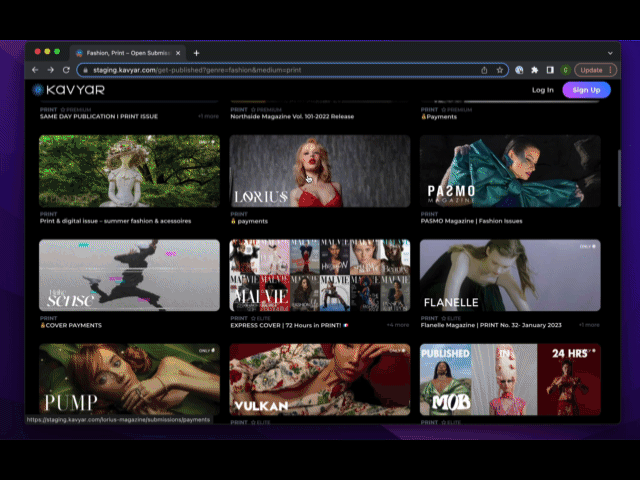Open the share icon in address bar
Viewport: 640px width, 480px height.
click(484, 70)
